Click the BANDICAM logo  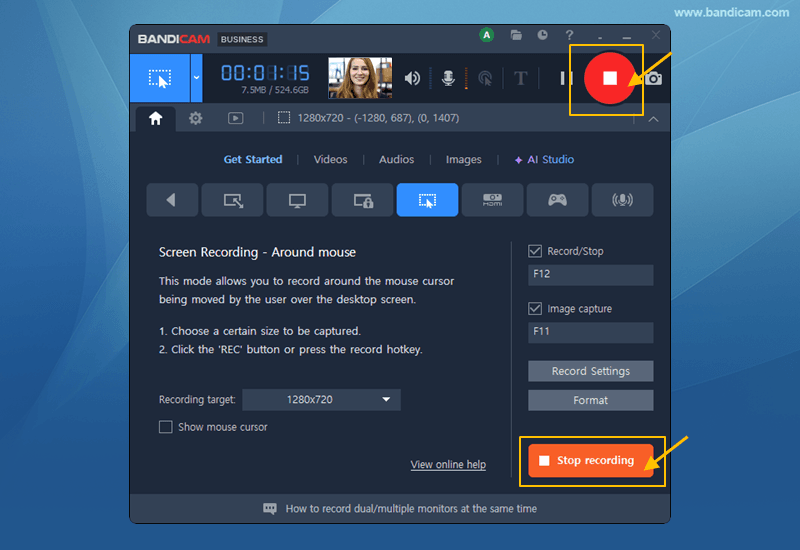pos(173,39)
